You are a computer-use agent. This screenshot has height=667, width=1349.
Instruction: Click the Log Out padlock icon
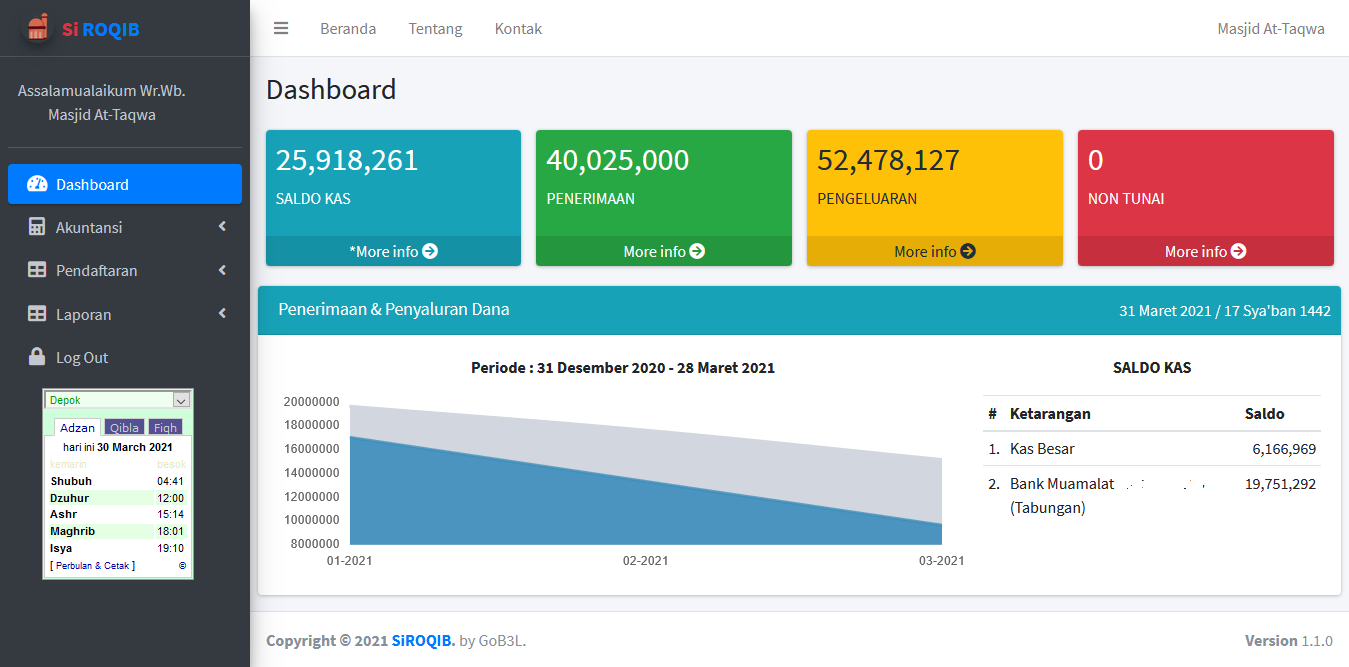pyautogui.click(x=37, y=357)
